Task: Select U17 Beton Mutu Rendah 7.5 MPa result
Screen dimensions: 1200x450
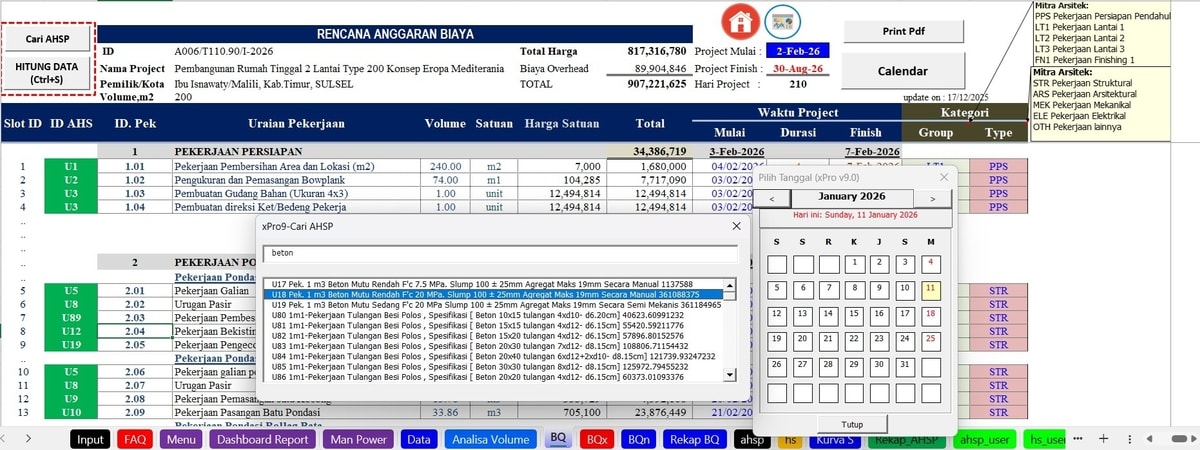Action: click(494, 284)
